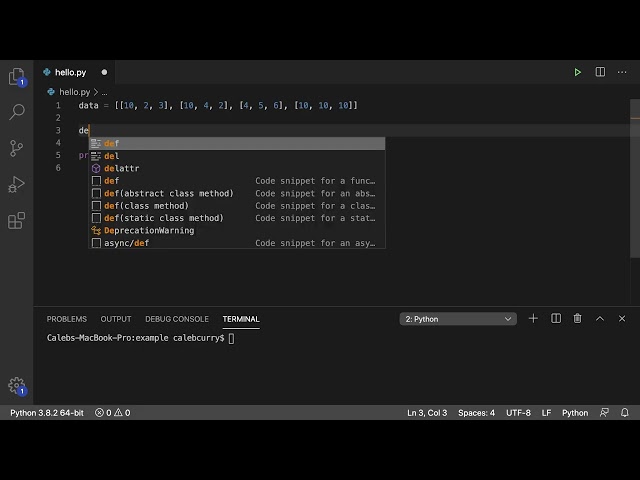Click line 1 data list code
640x480 pixels.
218,105
